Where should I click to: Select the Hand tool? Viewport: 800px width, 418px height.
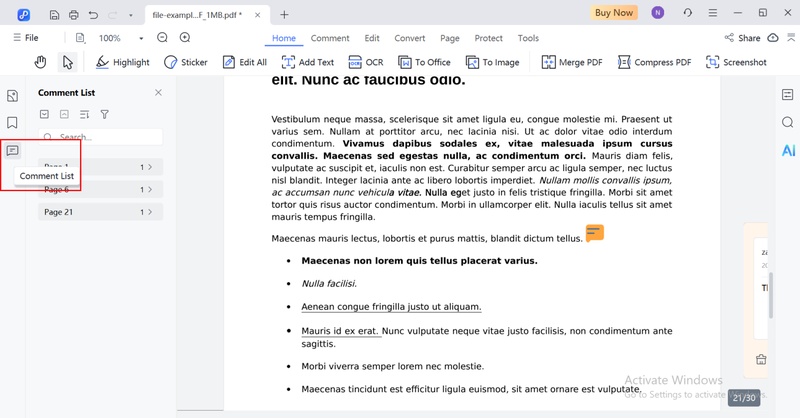(40, 62)
